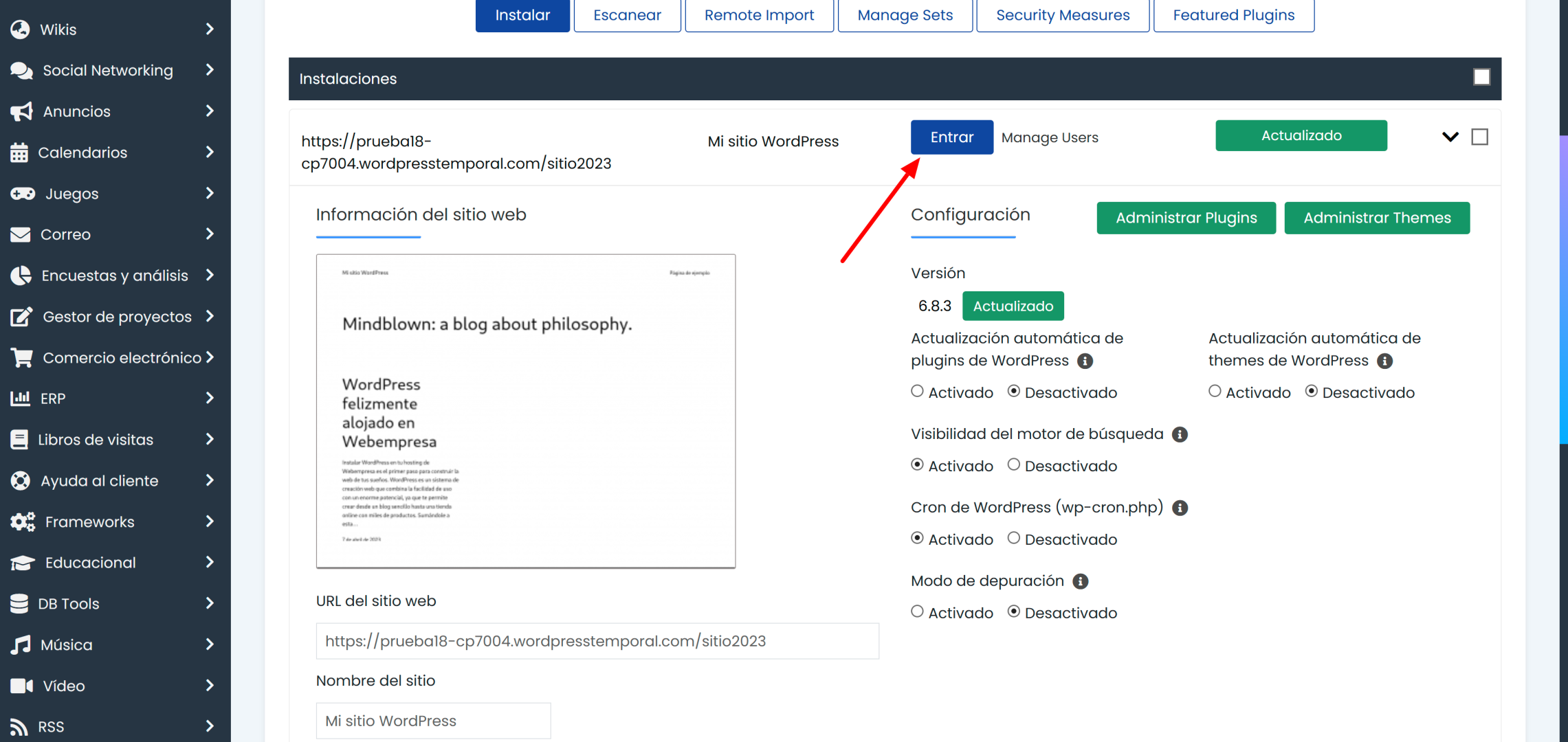Click the Anuncios megaphone icon
Viewport: 1568px width, 742px height.
(21, 111)
